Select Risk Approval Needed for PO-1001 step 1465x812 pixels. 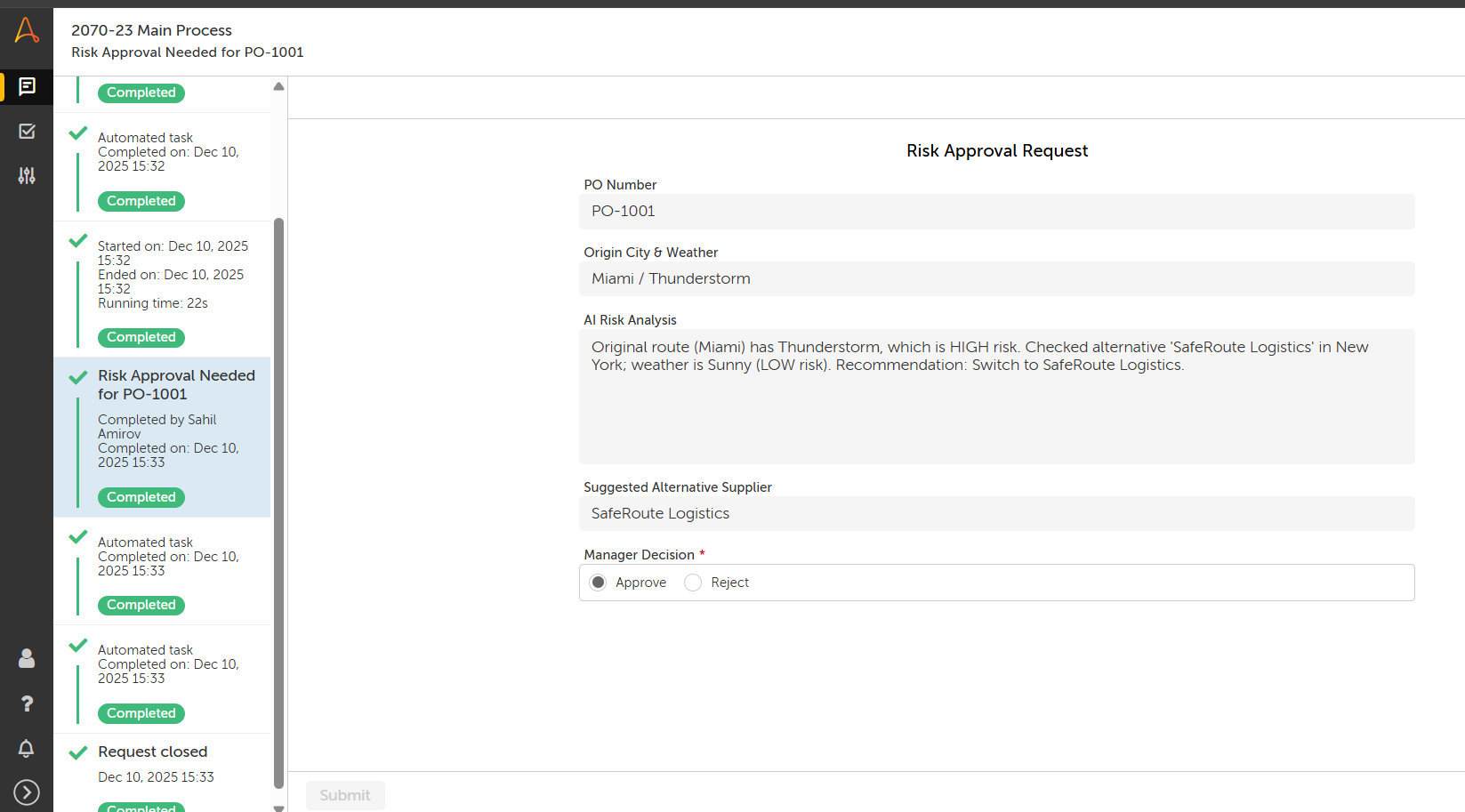click(176, 385)
